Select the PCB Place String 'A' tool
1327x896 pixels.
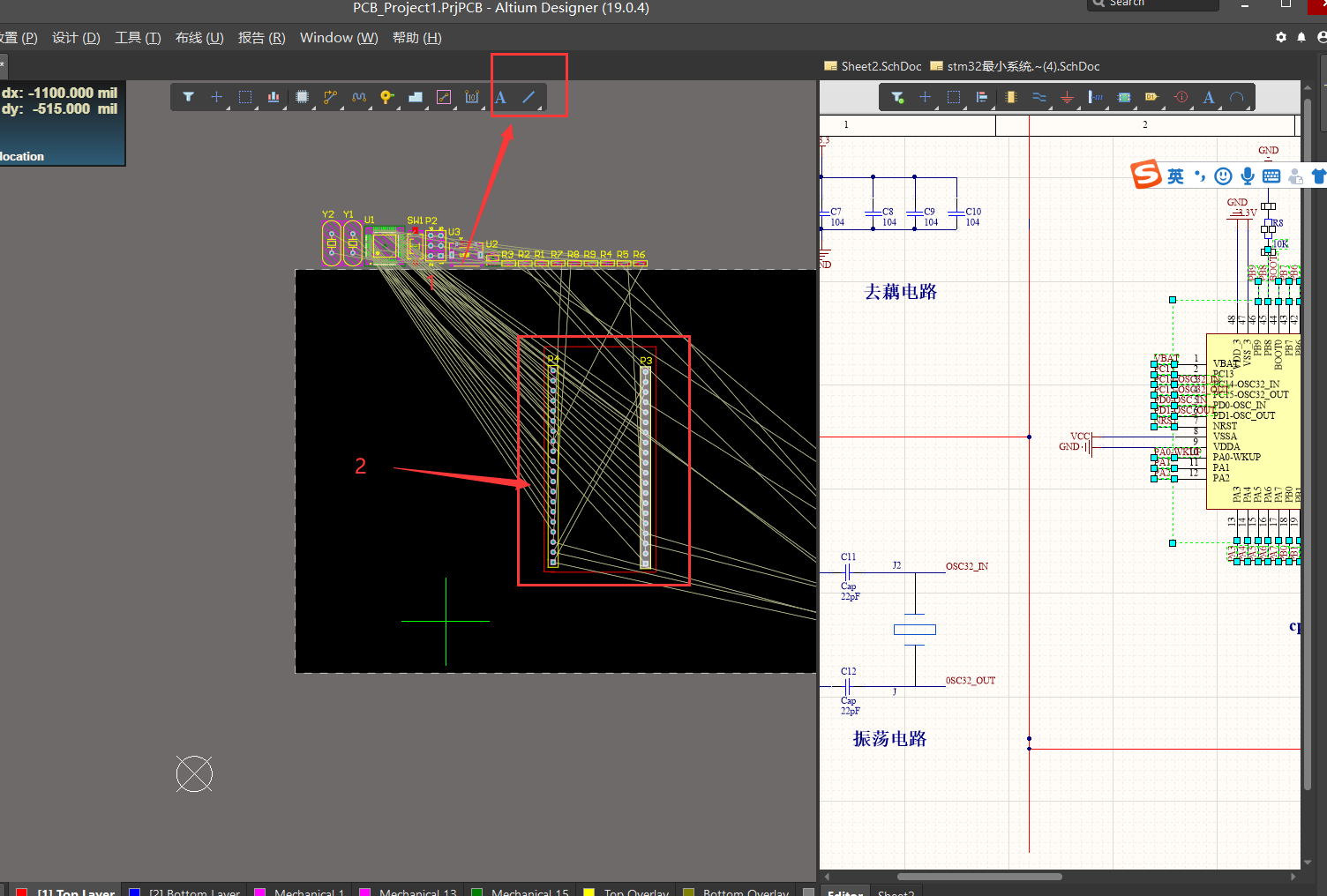click(500, 97)
